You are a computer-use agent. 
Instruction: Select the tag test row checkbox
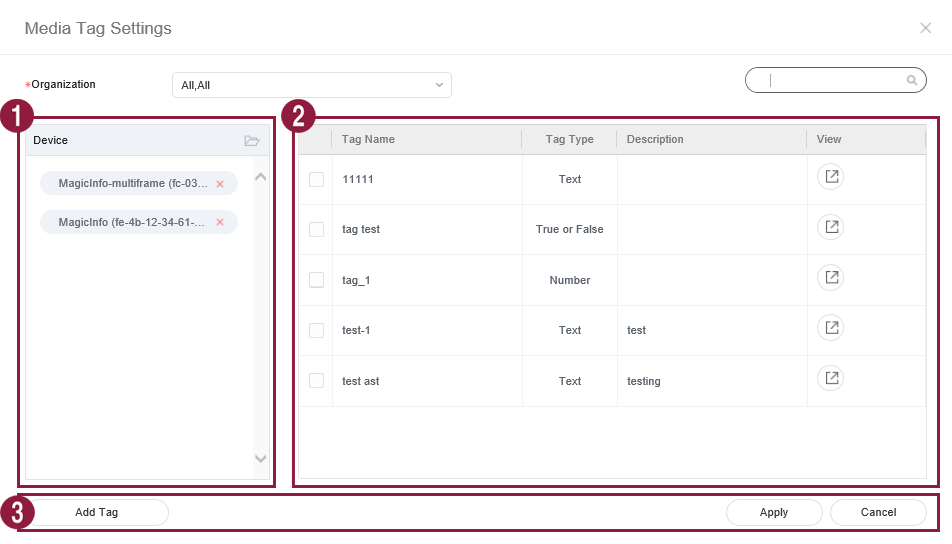tap(316, 230)
